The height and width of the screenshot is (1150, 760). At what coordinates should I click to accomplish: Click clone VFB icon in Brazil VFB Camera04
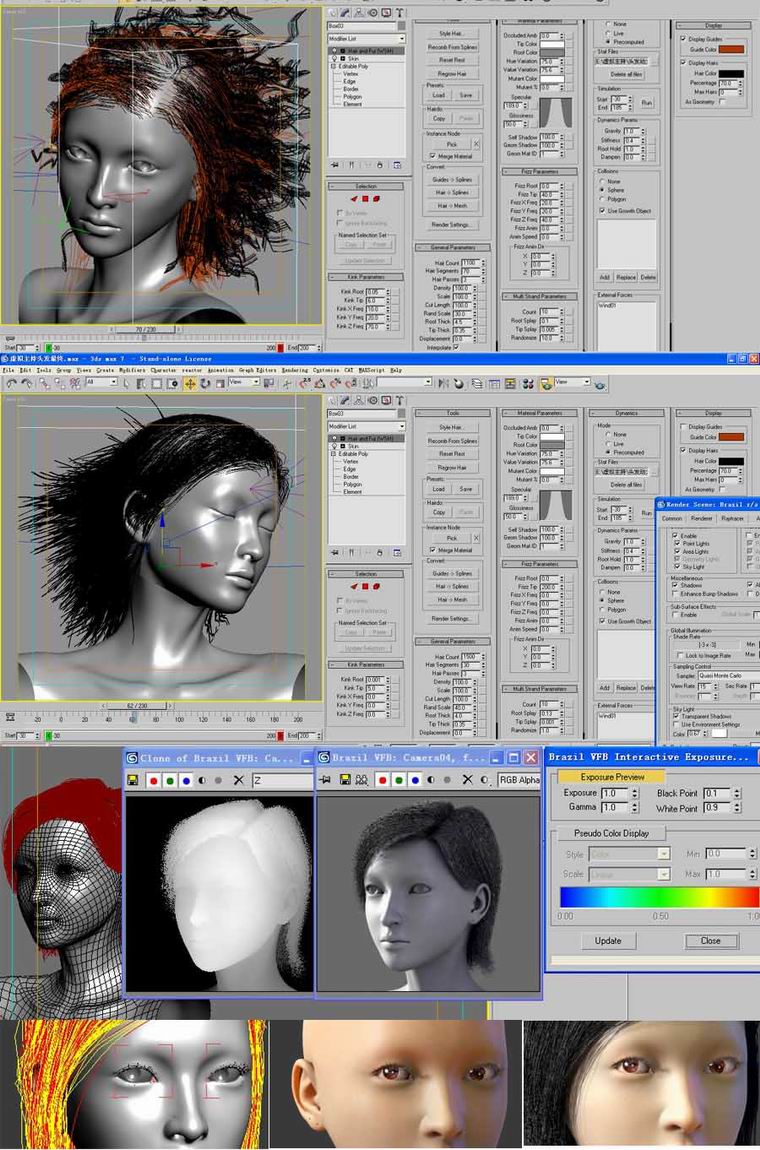point(362,780)
